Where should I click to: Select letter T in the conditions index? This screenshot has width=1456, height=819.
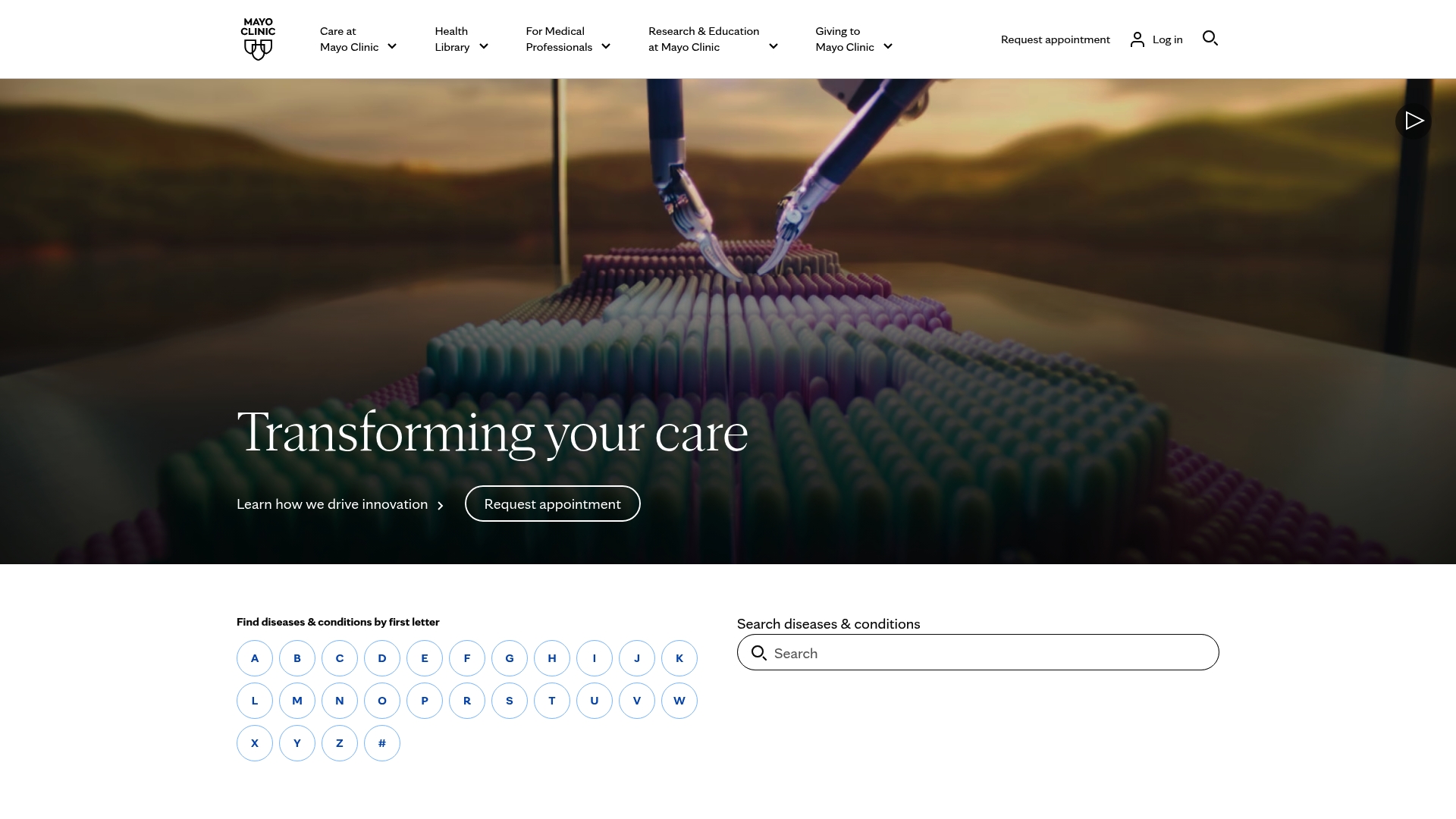(x=552, y=701)
